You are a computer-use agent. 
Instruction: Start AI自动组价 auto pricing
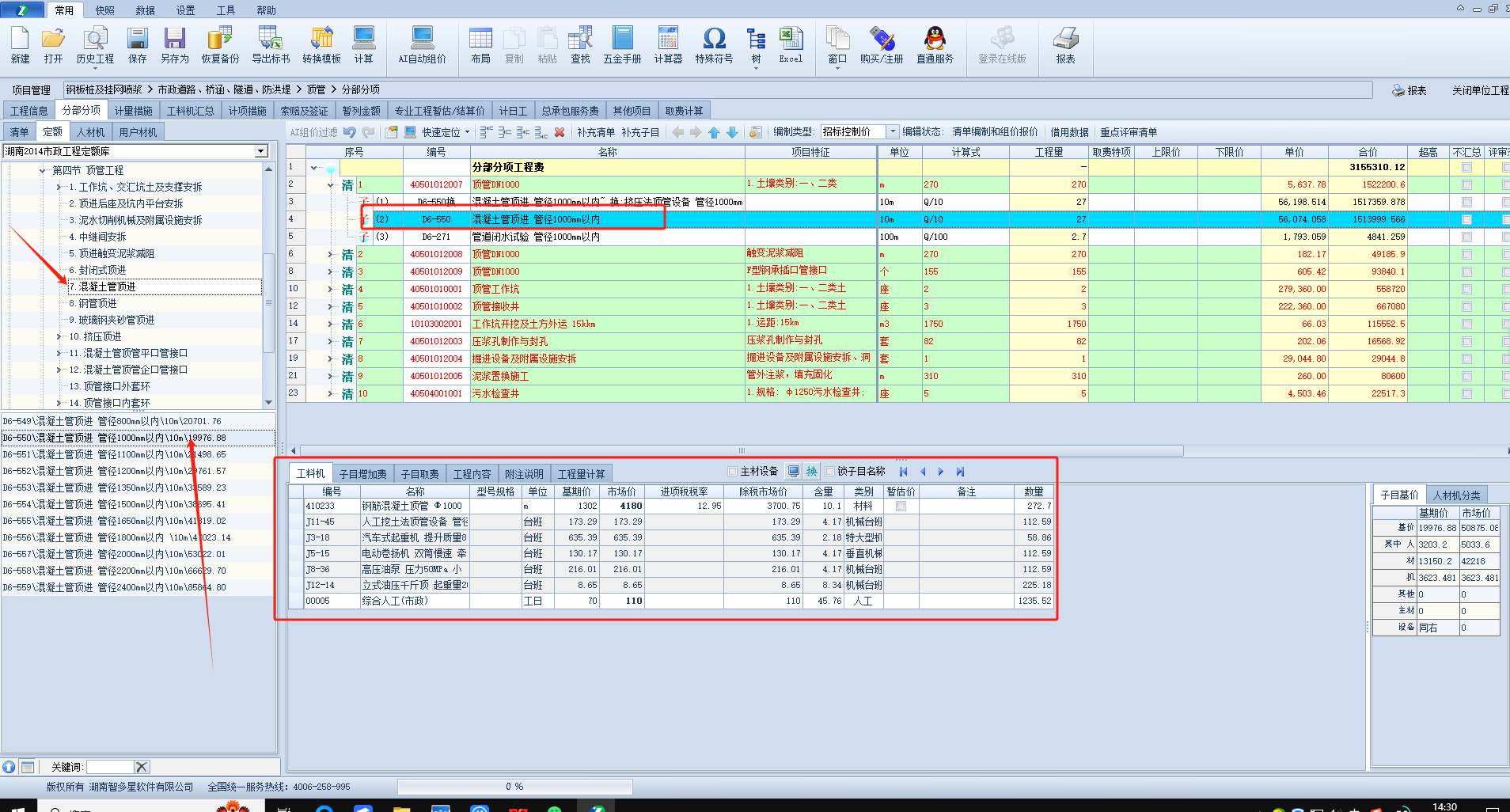pos(422,45)
